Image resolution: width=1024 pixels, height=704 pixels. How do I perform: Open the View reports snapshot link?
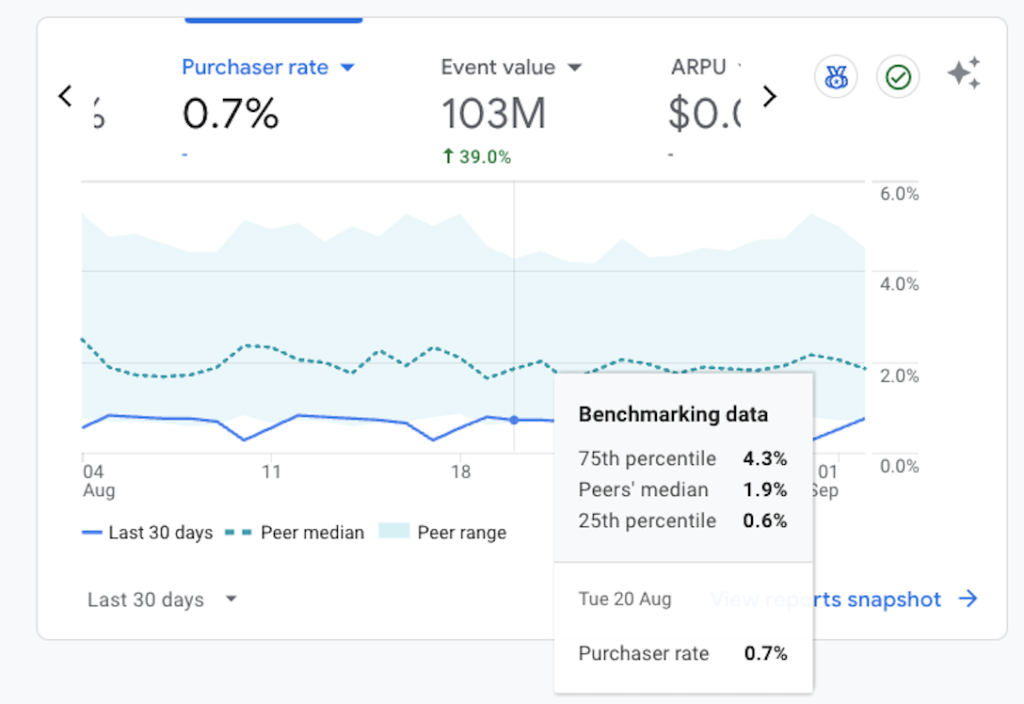826,599
